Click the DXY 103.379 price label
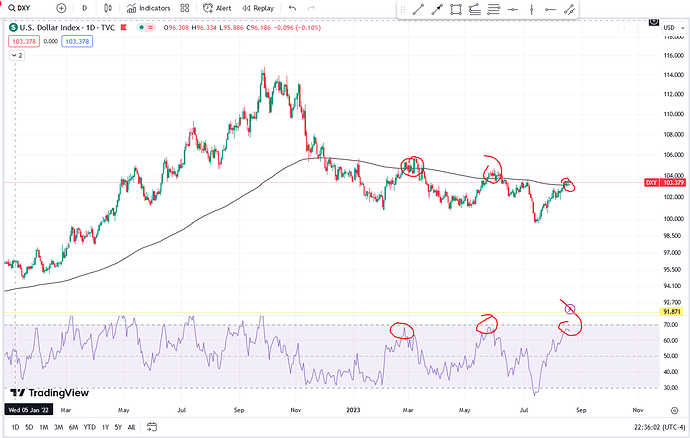Image resolution: width=690 pixels, height=438 pixels. (x=665, y=182)
